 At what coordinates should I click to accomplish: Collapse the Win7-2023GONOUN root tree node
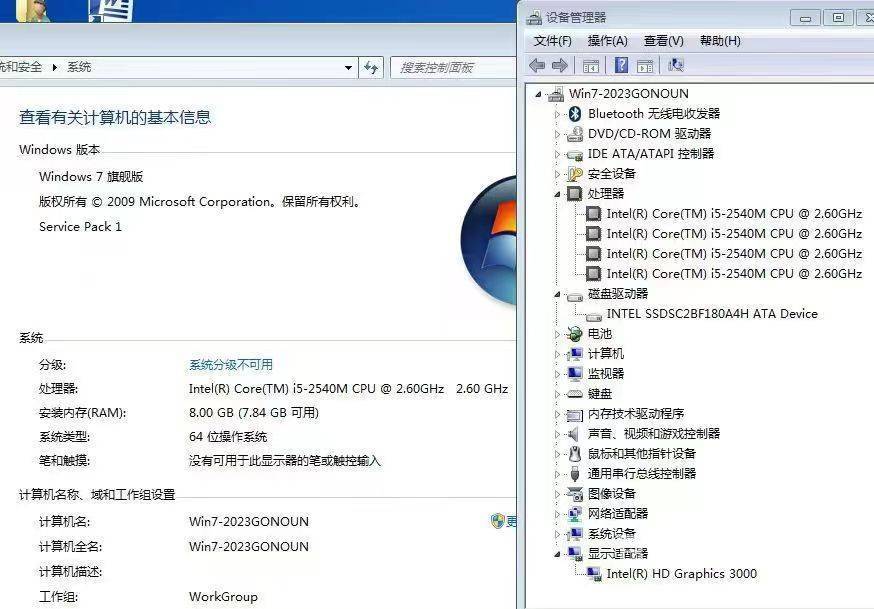[x=538, y=95]
